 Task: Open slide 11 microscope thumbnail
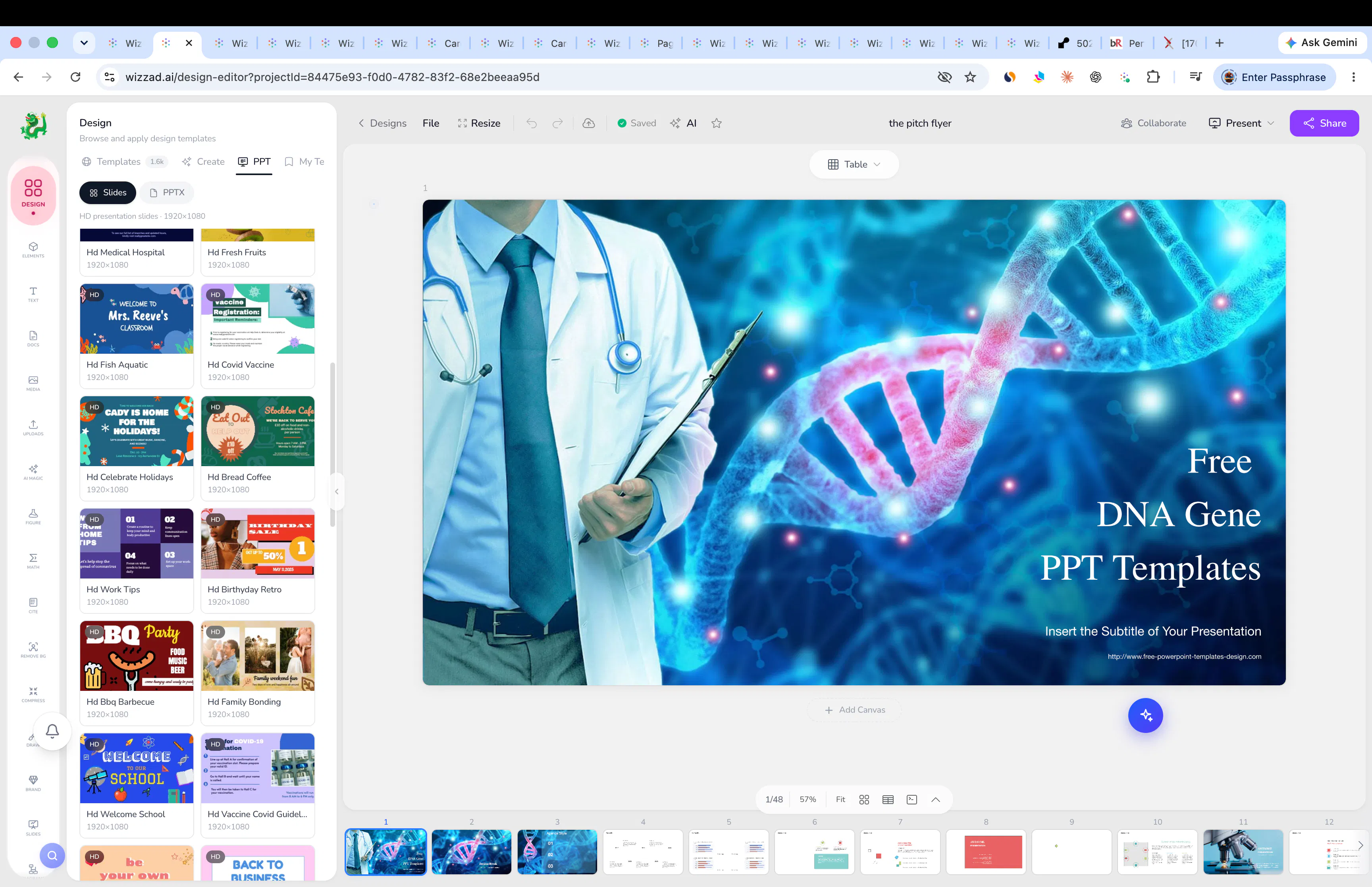(1243, 852)
